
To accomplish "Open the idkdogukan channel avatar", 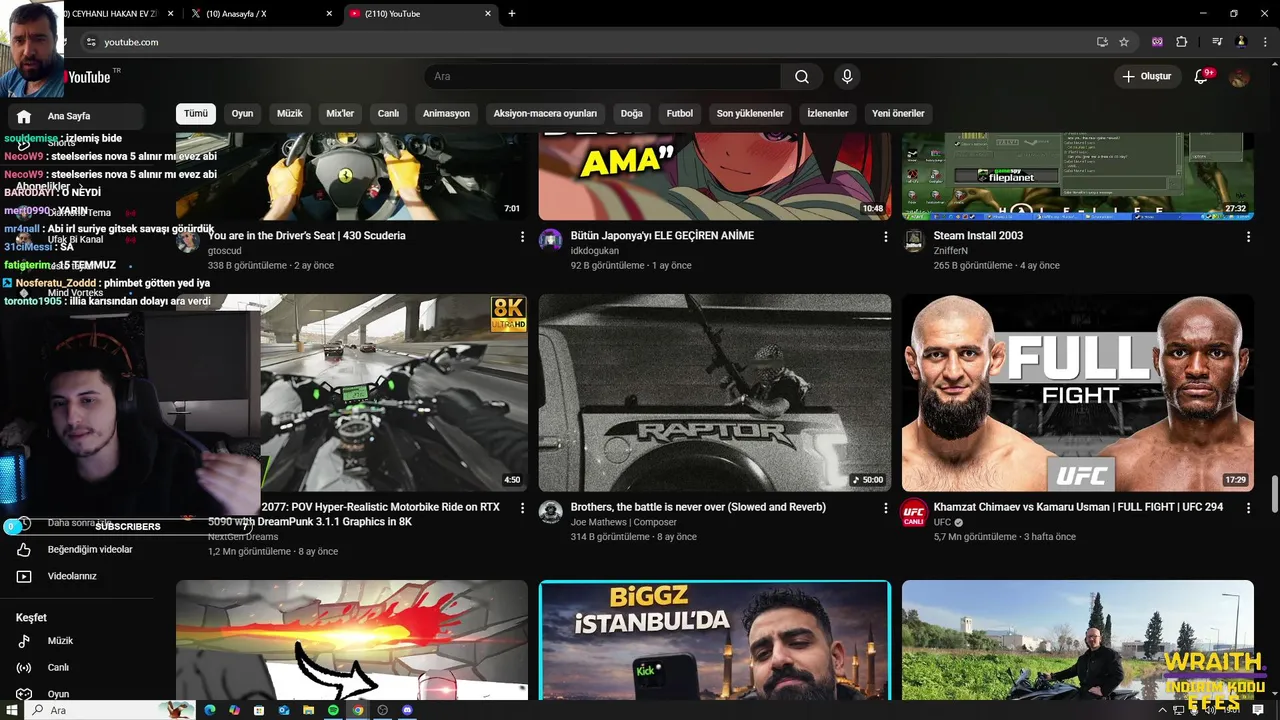I will click(x=551, y=241).
